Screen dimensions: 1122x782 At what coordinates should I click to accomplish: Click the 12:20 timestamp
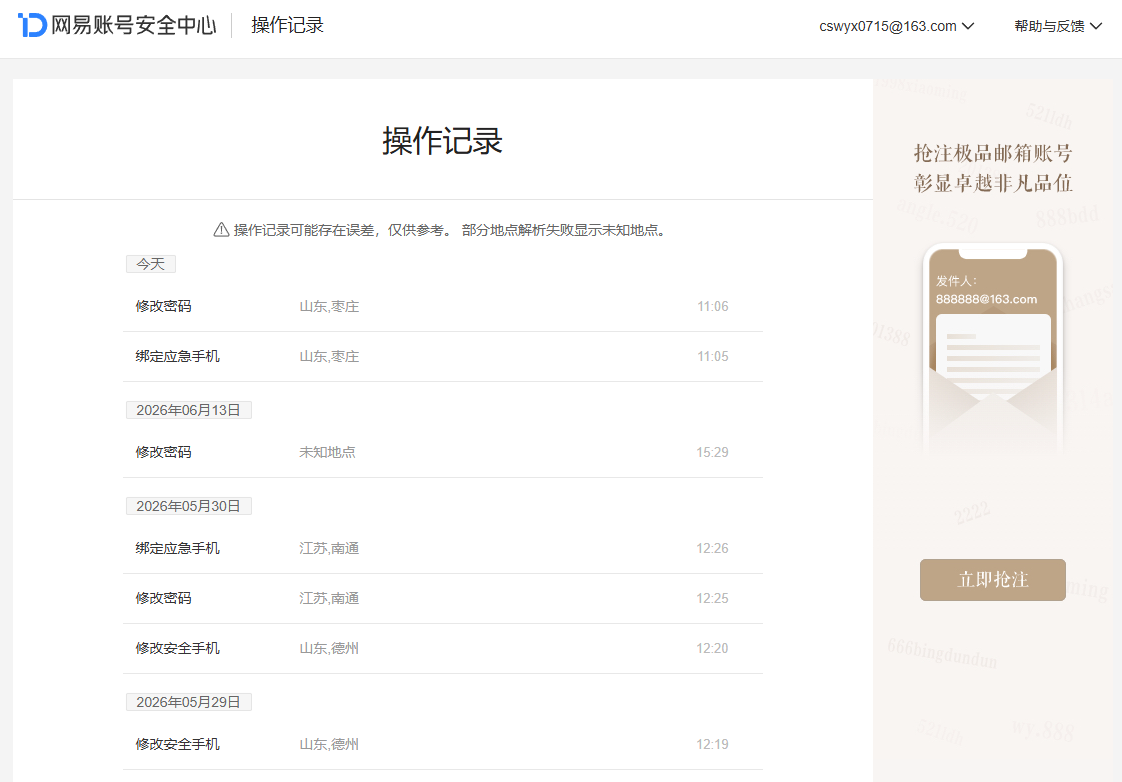click(x=712, y=648)
